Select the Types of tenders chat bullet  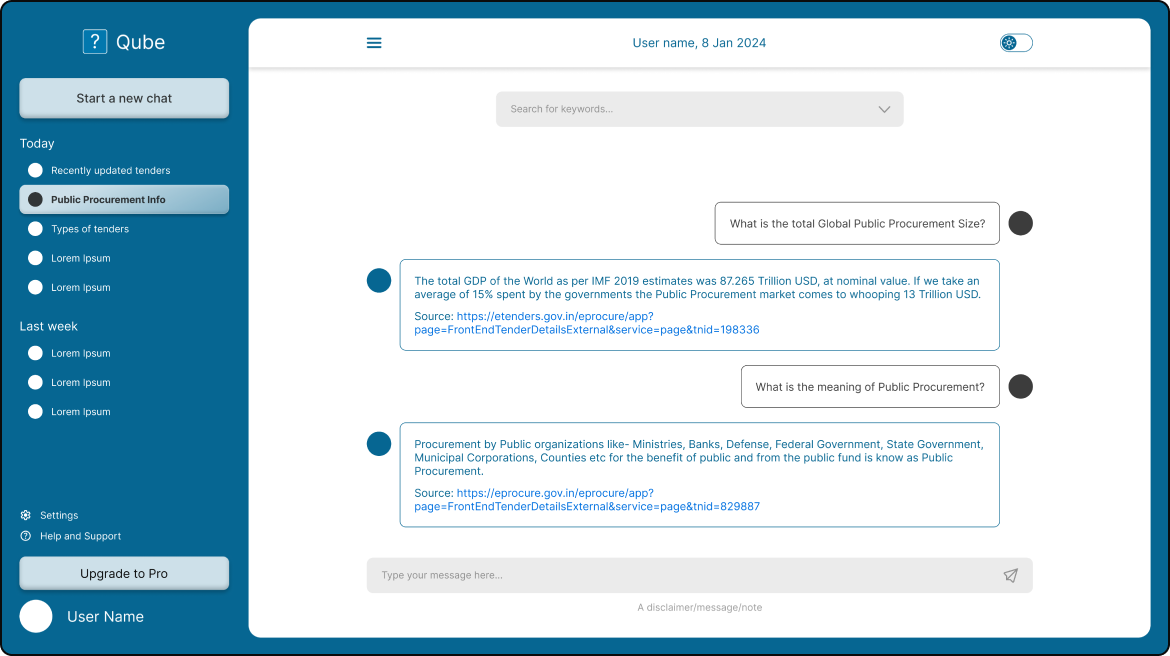tap(35, 229)
